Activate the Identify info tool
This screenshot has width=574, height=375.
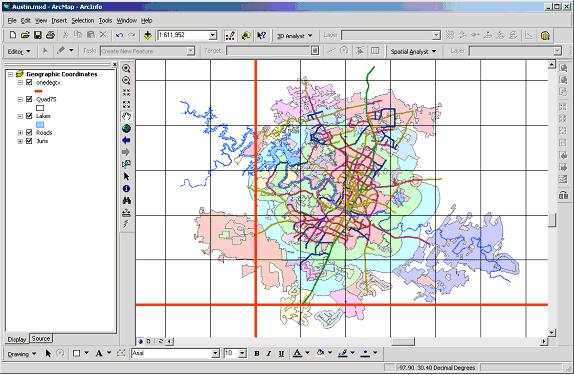[x=126, y=189]
